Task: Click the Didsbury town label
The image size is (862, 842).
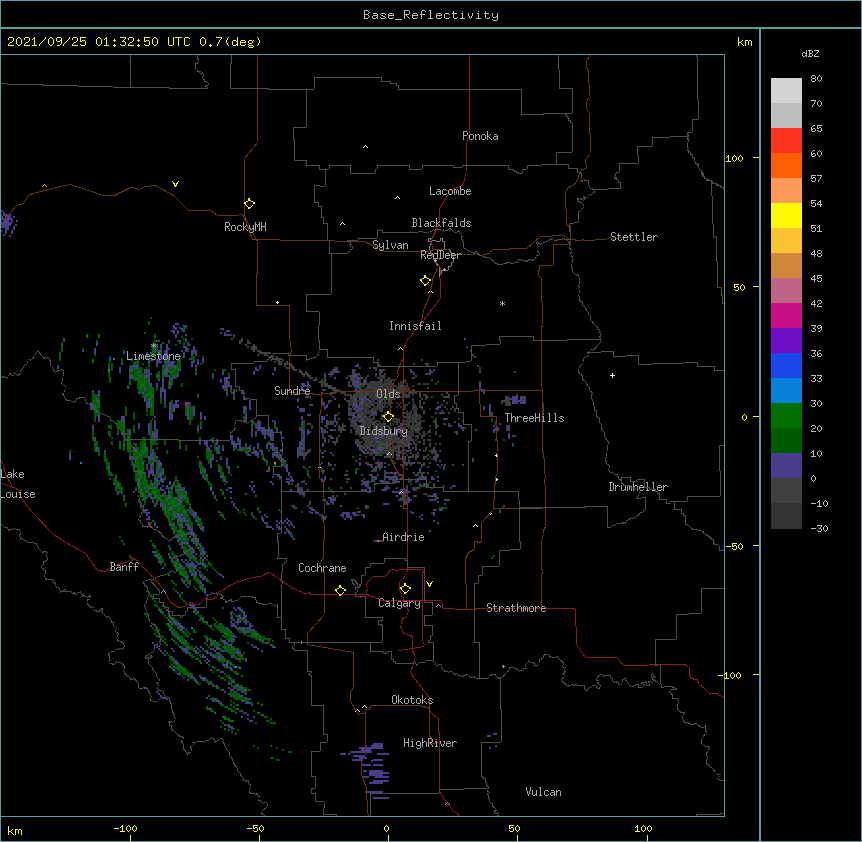Action: [x=384, y=431]
